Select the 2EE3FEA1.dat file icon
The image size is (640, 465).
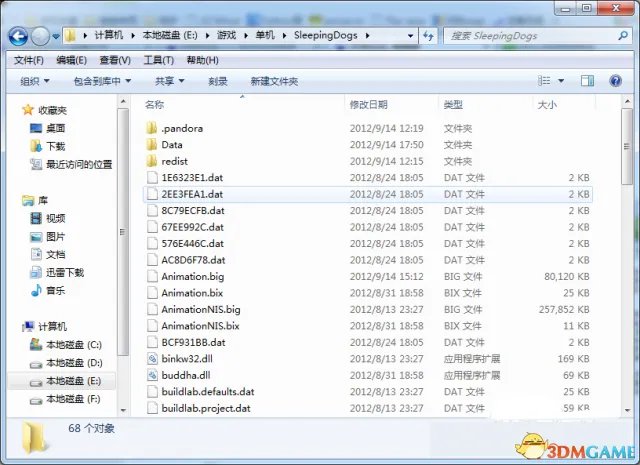(152, 194)
